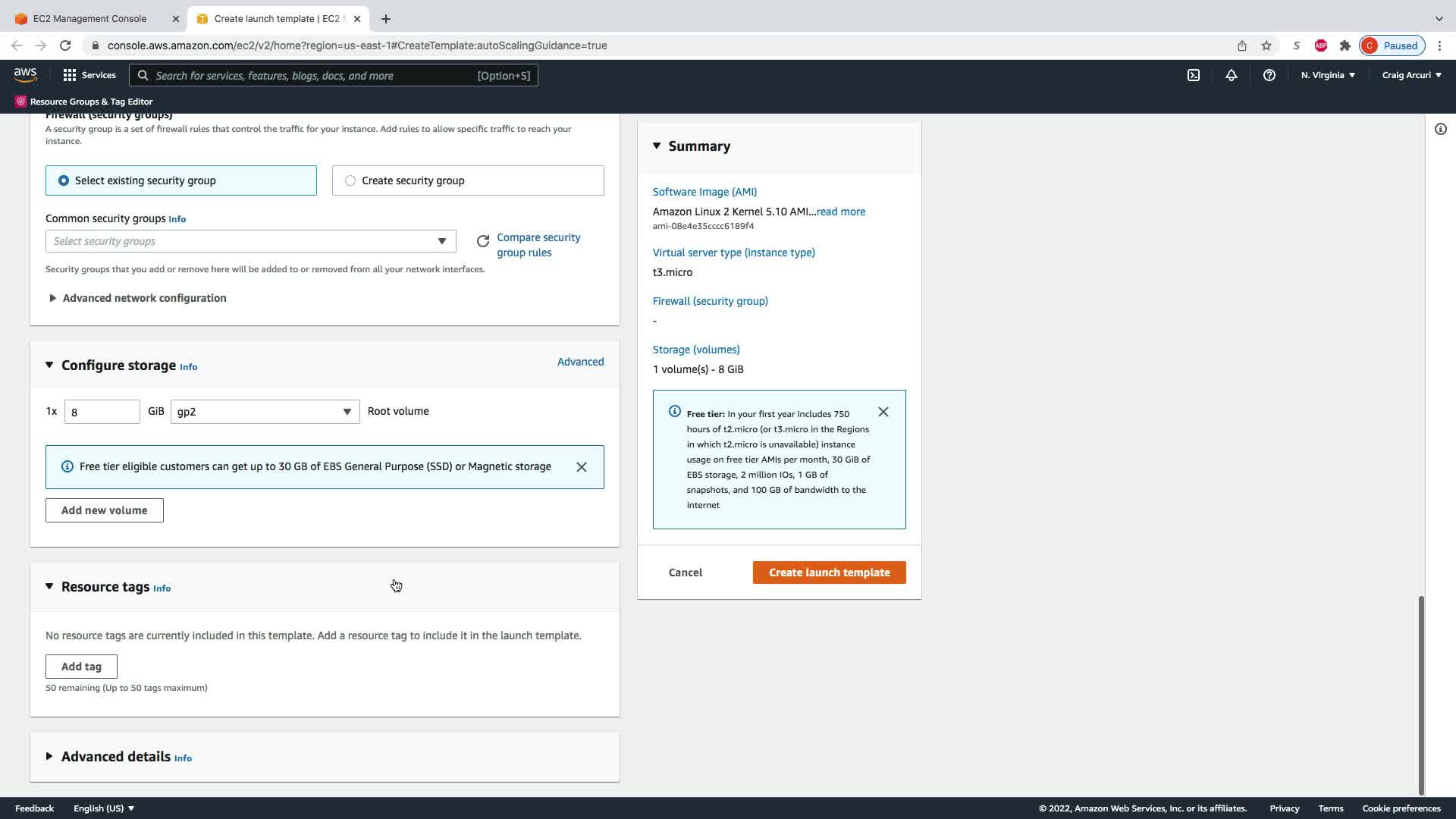The height and width of the screenshot is (819, 1456).
Task: Open AWS CloudShell icon in the header
Action: 1193,75
